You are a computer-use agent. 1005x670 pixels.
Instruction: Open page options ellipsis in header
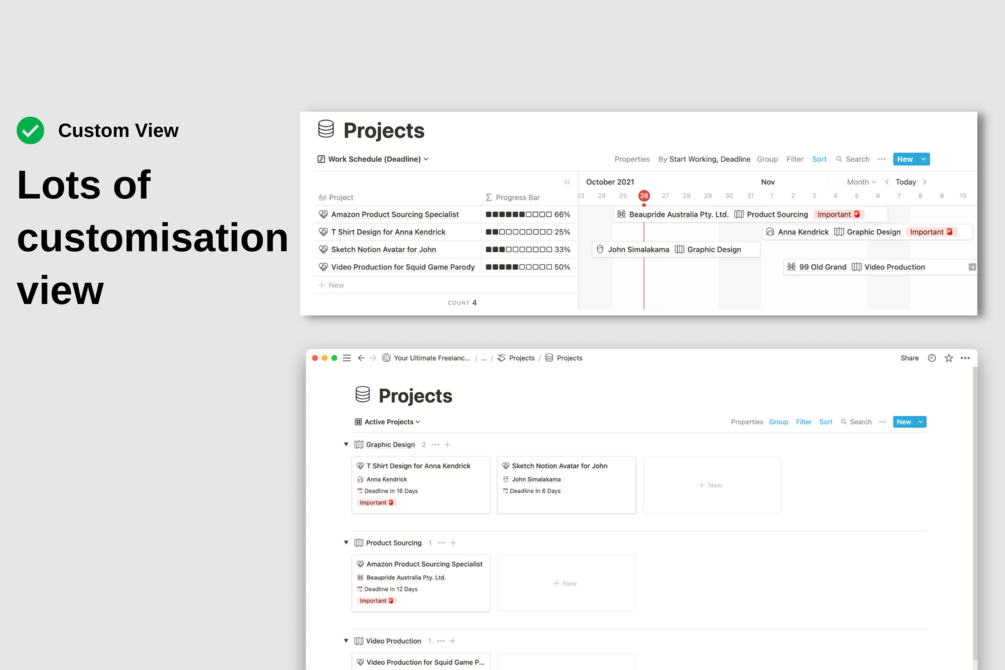click(x=965, y=358)
